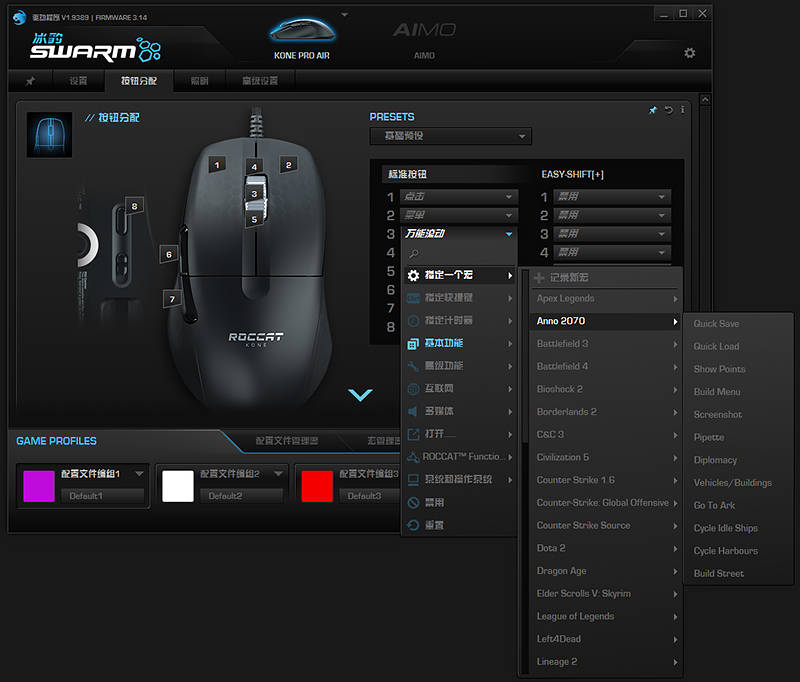The height and width of the screenshot is (682, 800).
Task: Click the blue down chevron below the mouse image
Action: 360,395
